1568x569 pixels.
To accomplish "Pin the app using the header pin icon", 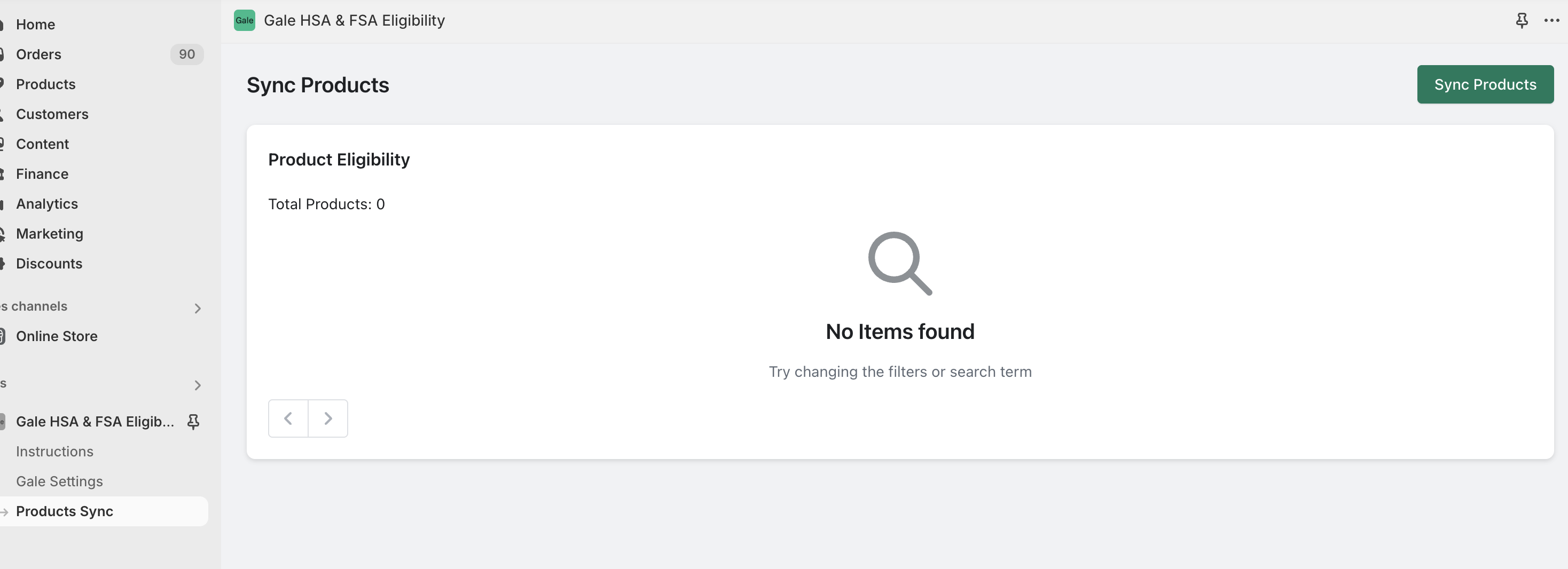I will pyautogui.click(x=1521, y=20).
